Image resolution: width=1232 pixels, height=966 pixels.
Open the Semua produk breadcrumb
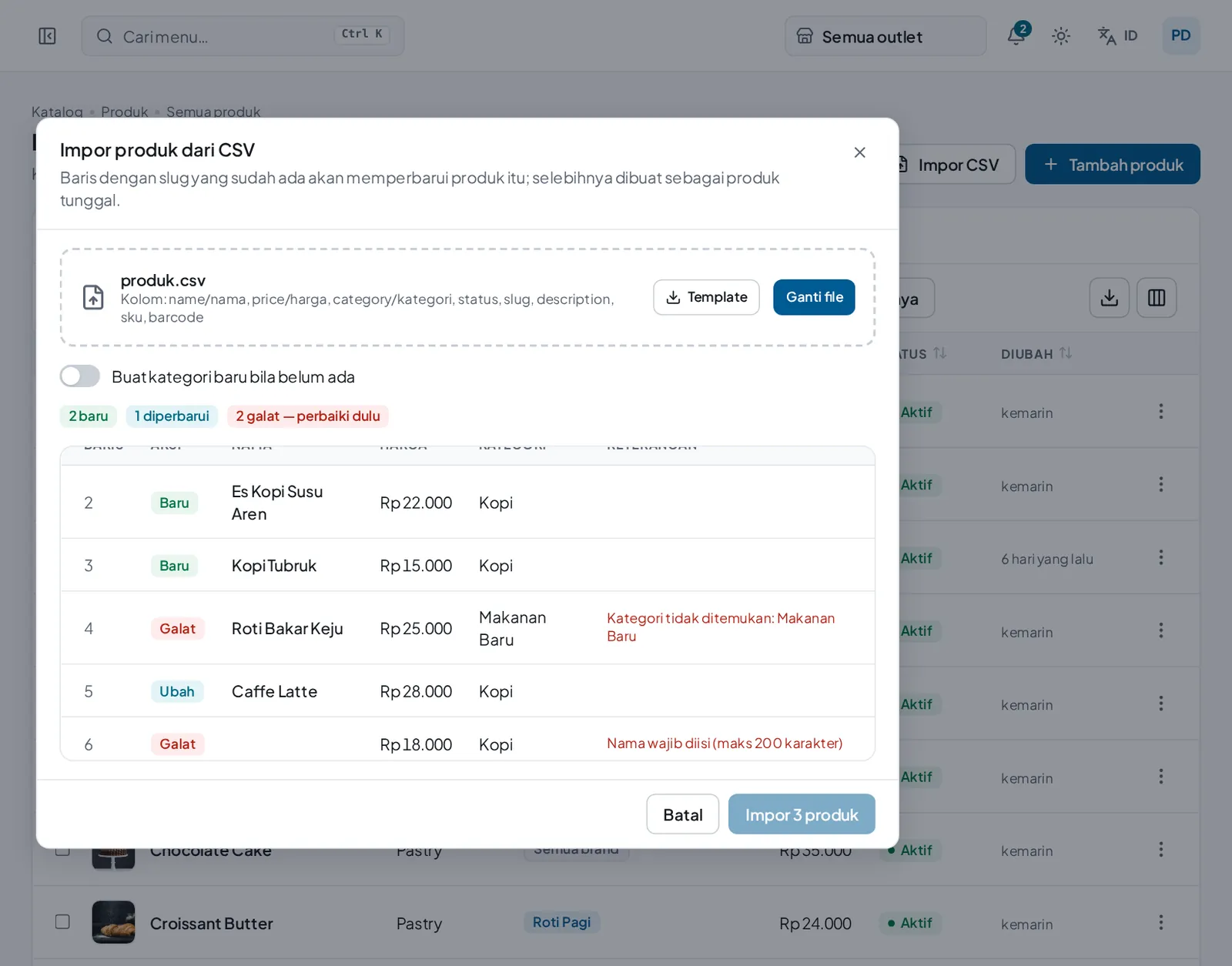click(213, 112)
